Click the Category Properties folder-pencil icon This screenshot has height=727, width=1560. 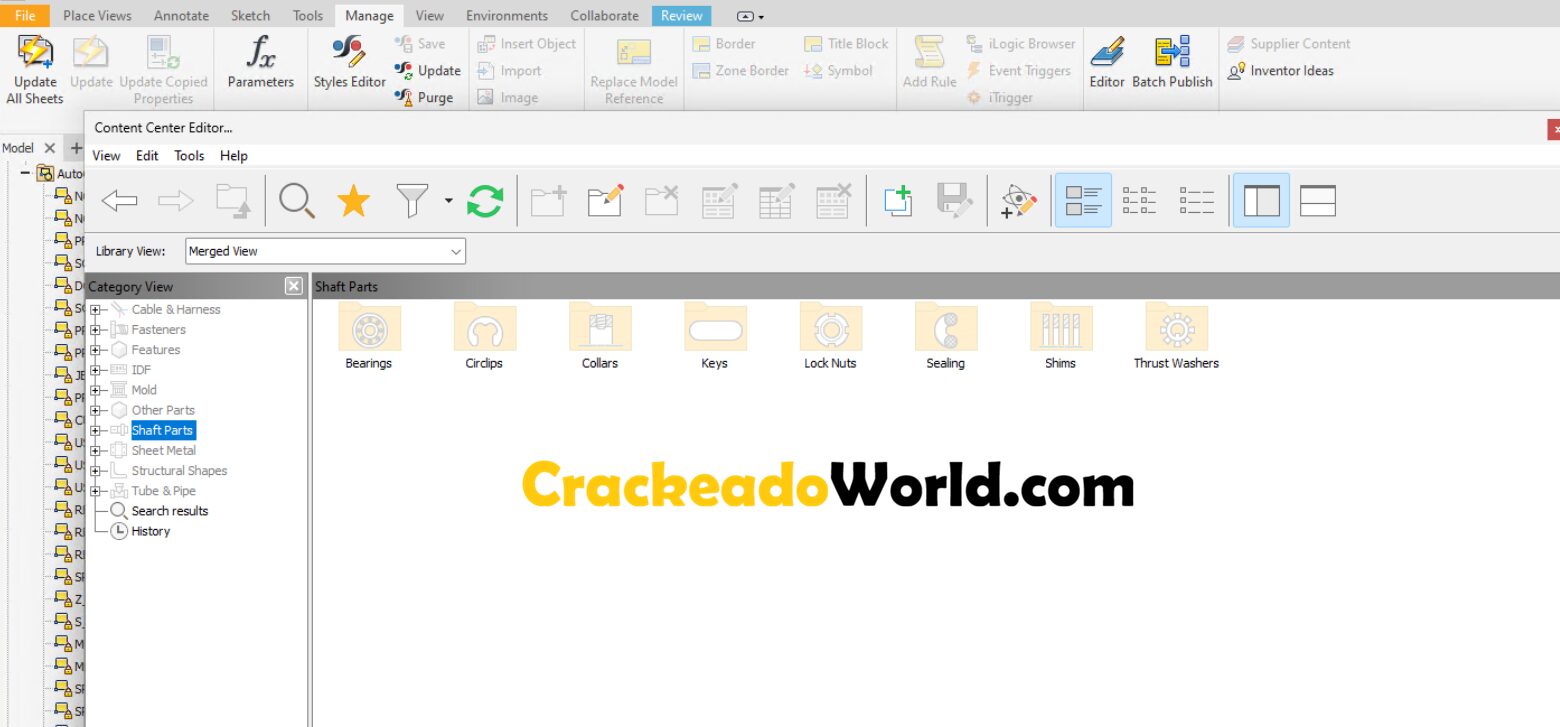tap(606, 201)
